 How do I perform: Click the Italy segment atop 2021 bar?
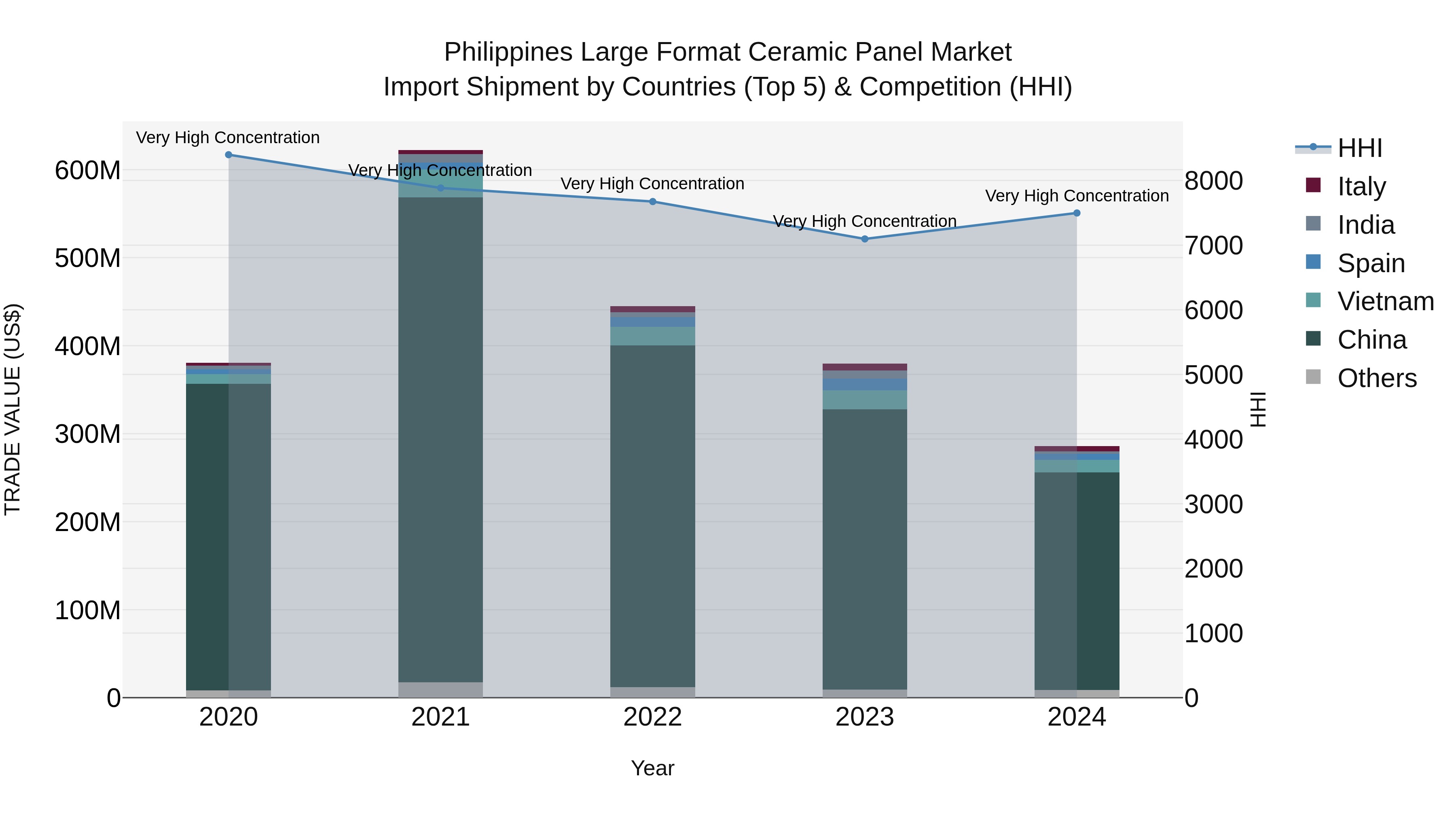[441, 152]
